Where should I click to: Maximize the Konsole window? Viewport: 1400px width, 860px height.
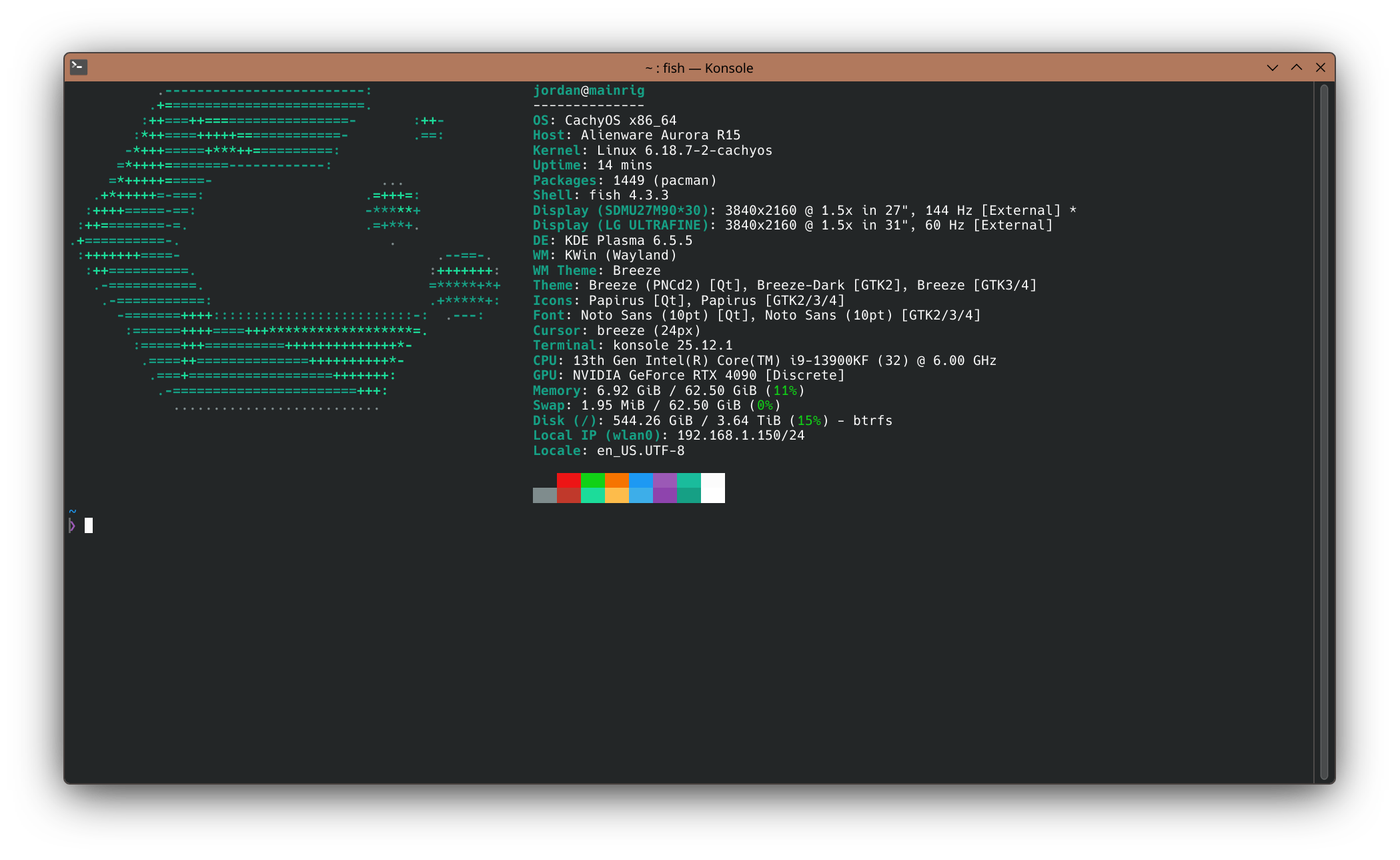[x=1296, y=67]
